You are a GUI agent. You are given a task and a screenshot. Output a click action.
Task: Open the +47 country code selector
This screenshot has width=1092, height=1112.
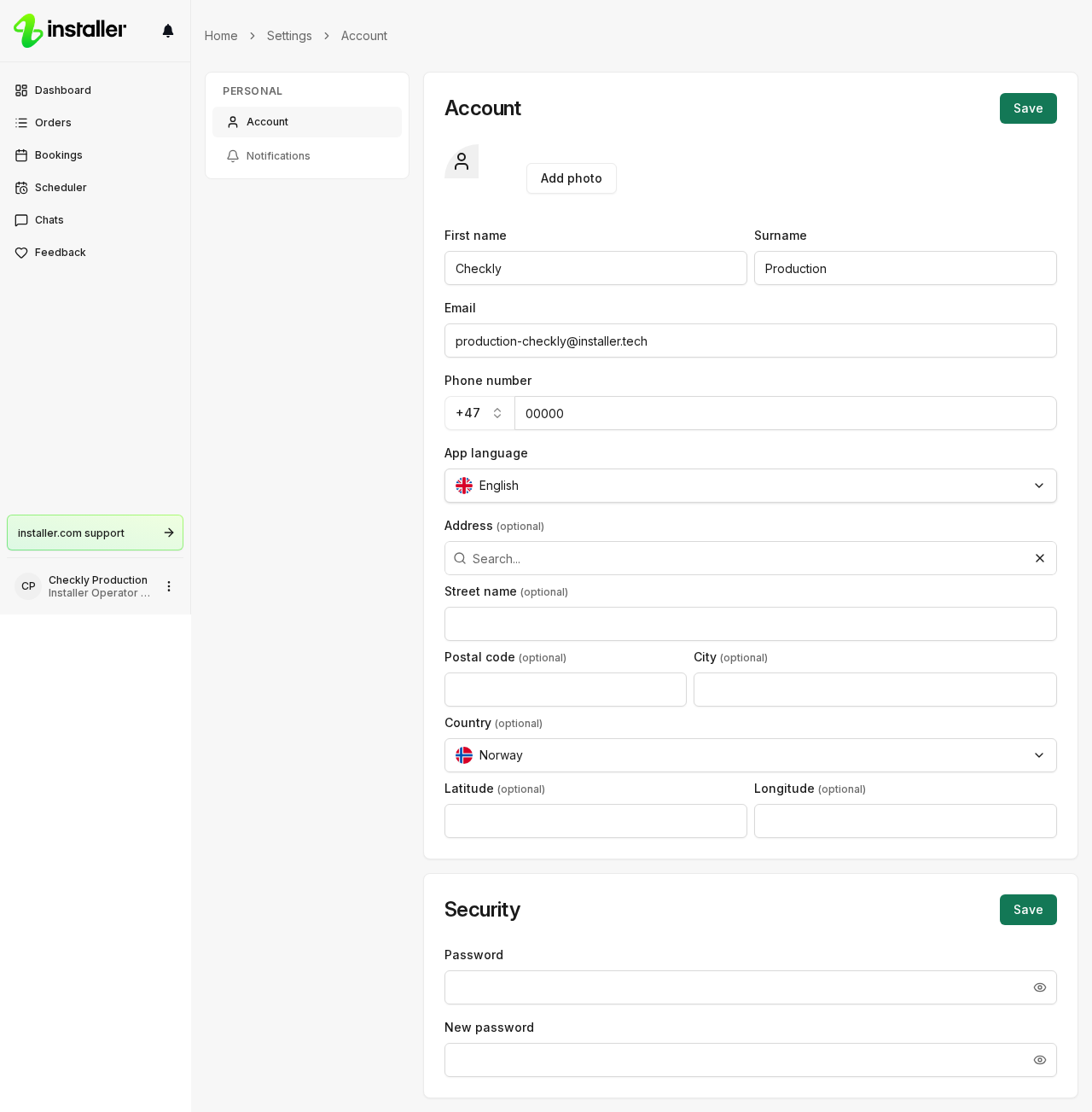(x=479, y=413)
